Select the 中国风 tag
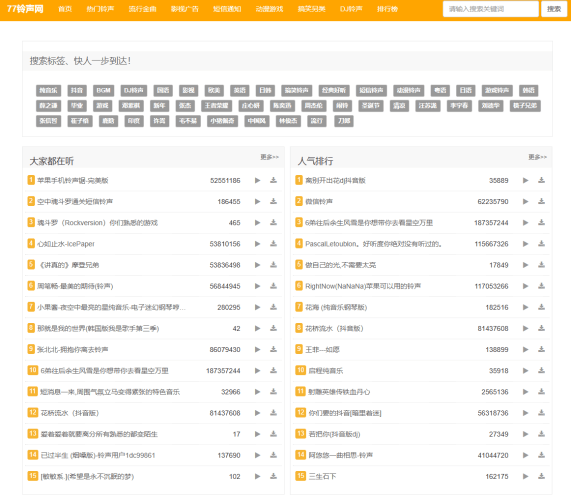The width and height of the screenshot is (571, 500). click(257, 121)
